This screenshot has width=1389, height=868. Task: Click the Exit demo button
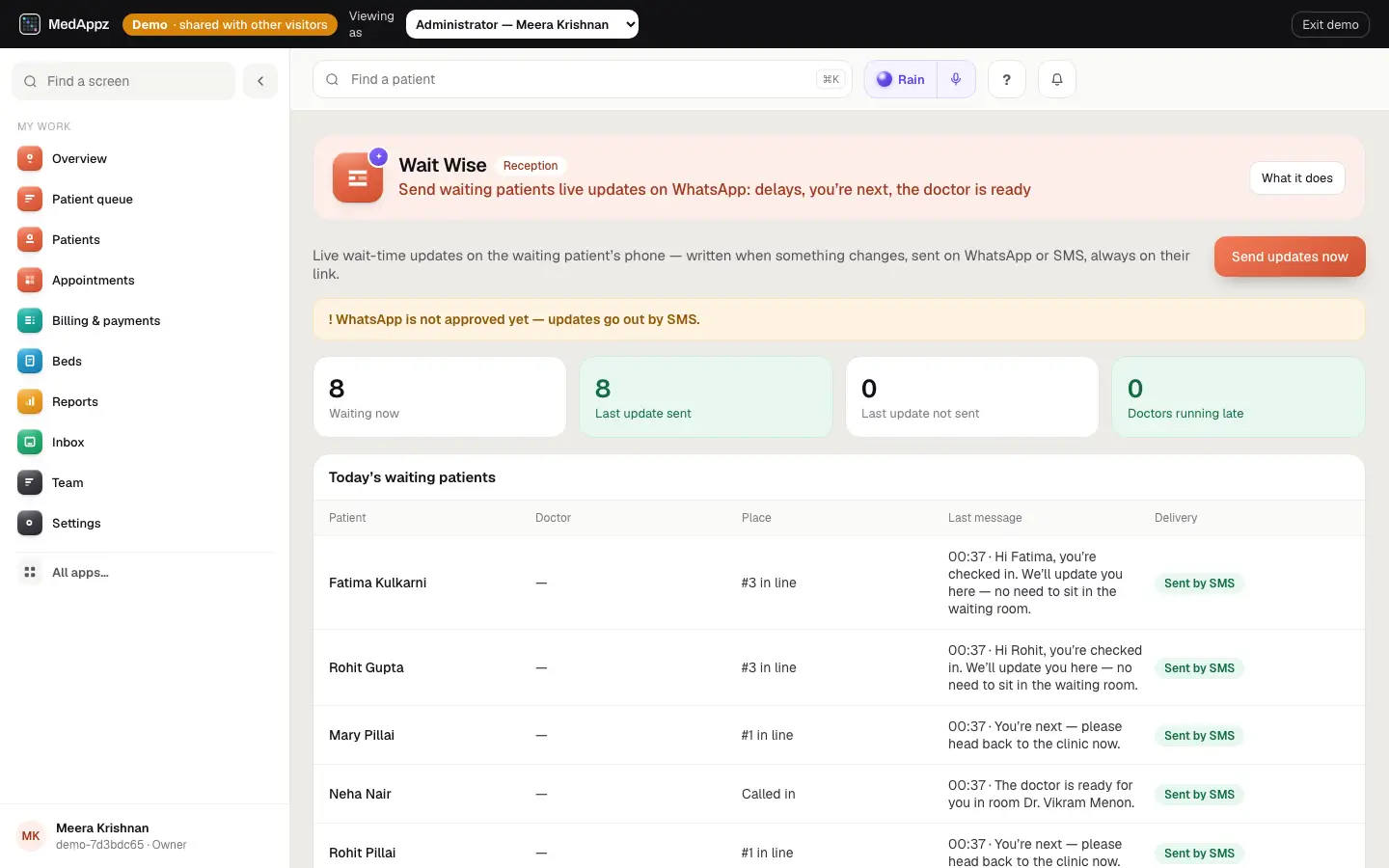coord(1330,24)
